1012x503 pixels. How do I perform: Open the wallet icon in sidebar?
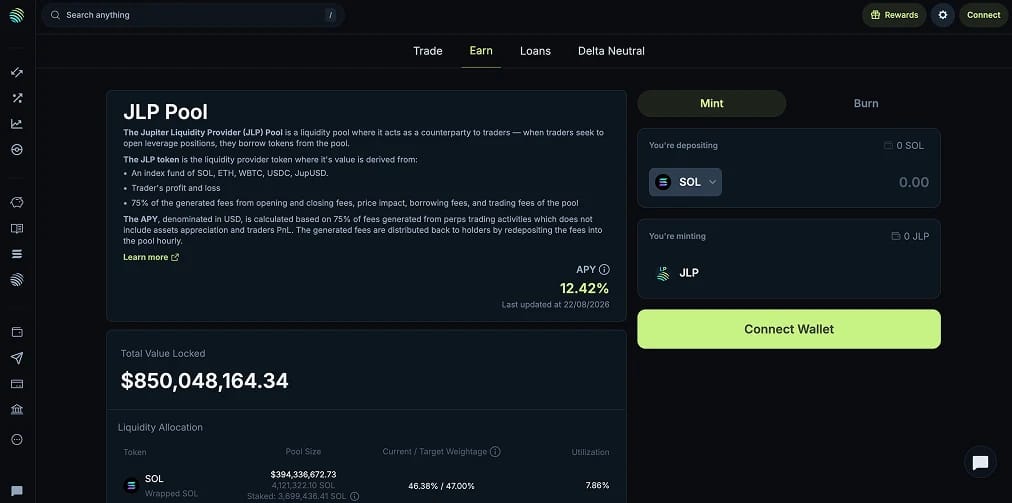(x=17, y=332)
